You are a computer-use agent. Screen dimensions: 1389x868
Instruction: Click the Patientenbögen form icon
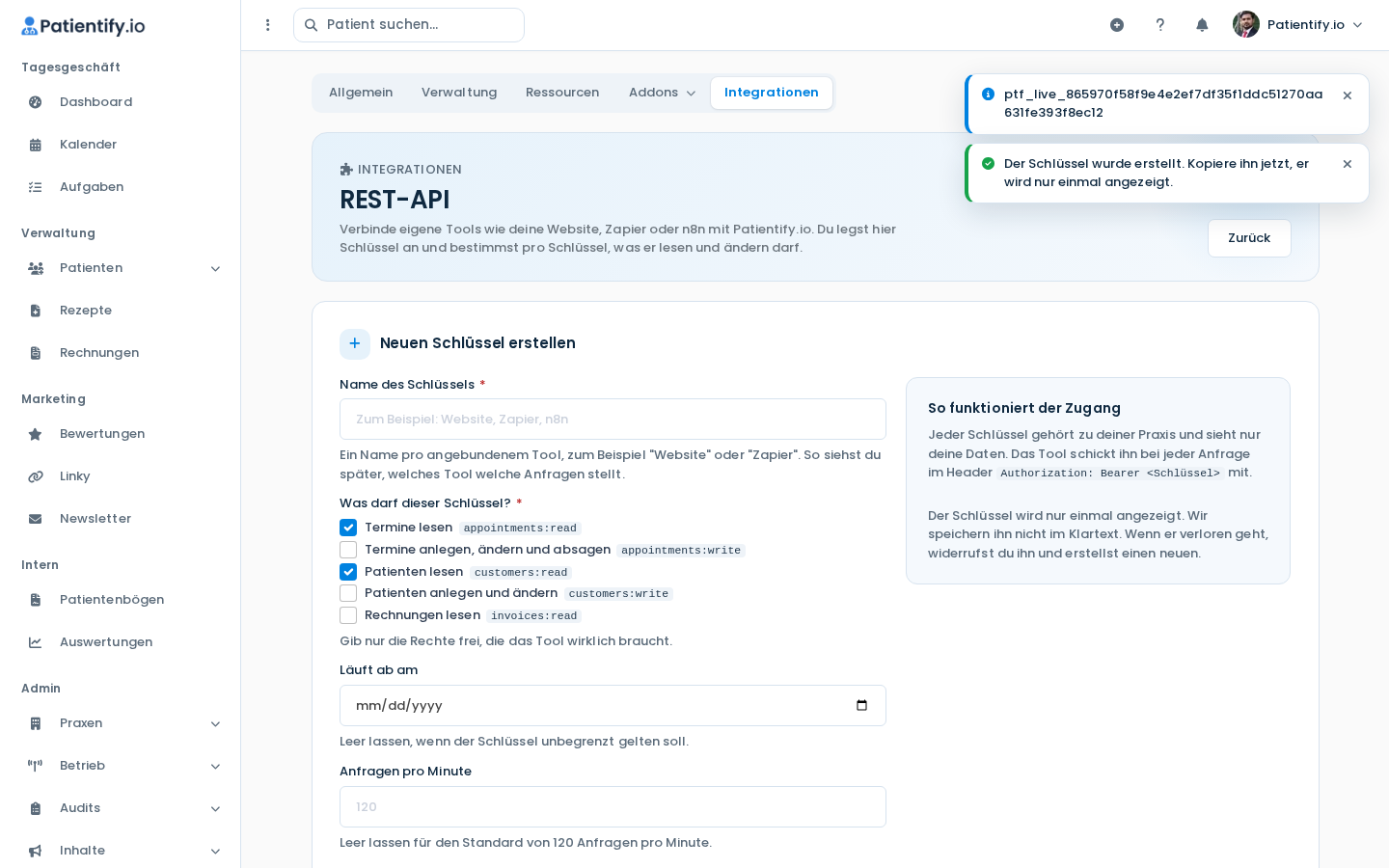36,600
